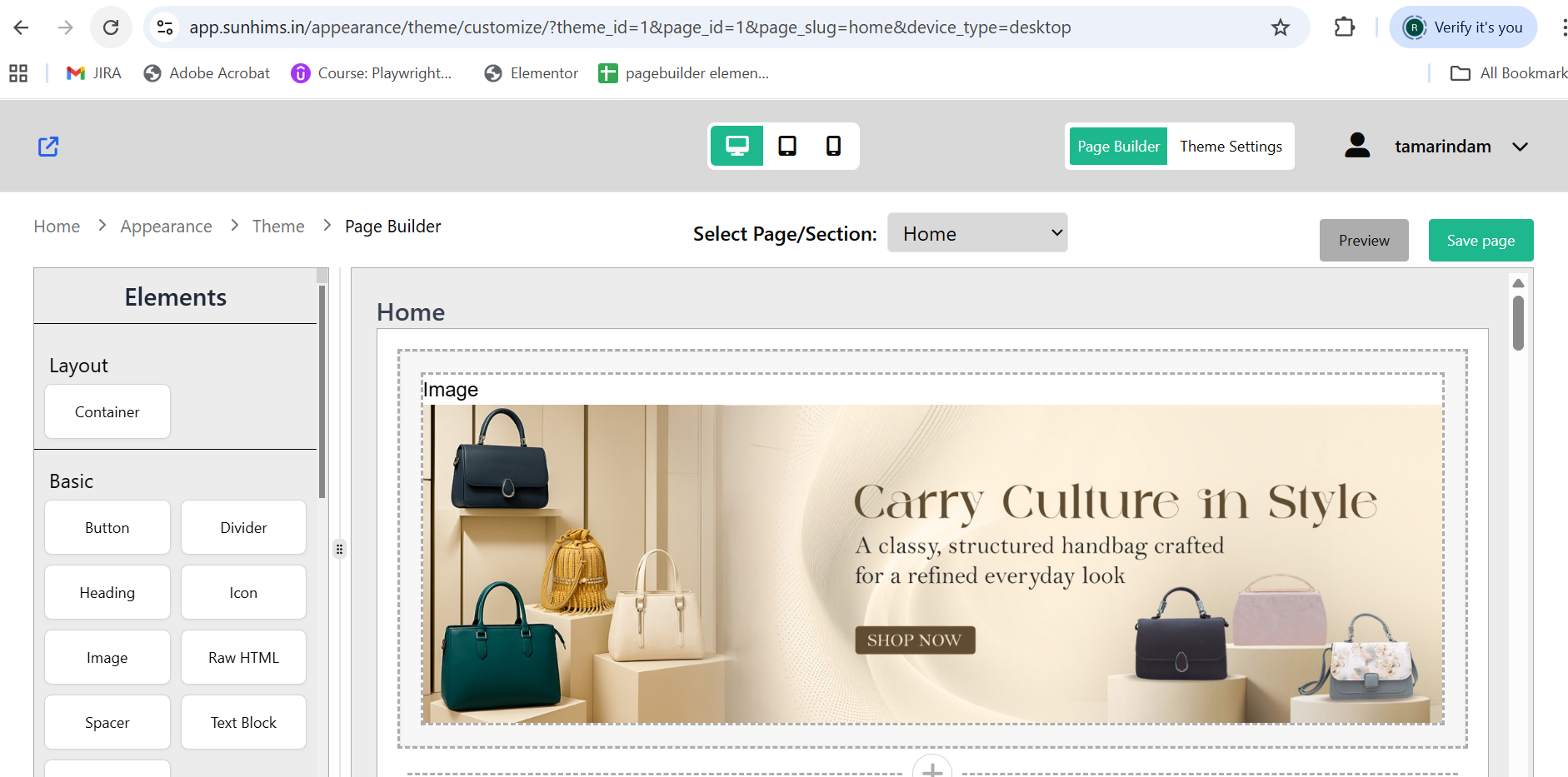Image resolution: width=1568 pixels, height=777 pixels.
Task: Click the Elements panel scrollbar
Action: (x=322, y=391)
